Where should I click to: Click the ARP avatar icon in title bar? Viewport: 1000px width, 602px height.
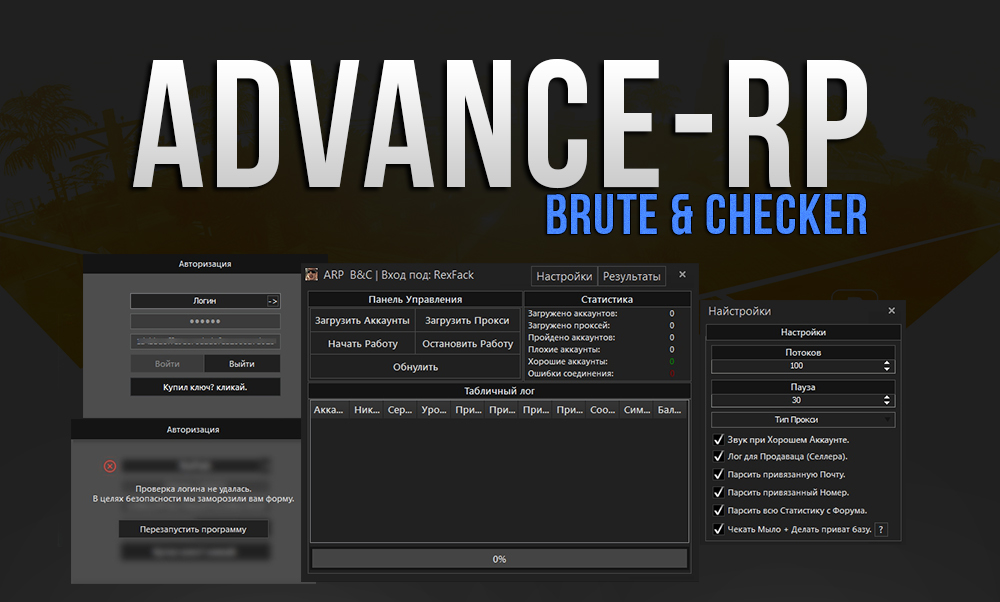pos(311,275)
